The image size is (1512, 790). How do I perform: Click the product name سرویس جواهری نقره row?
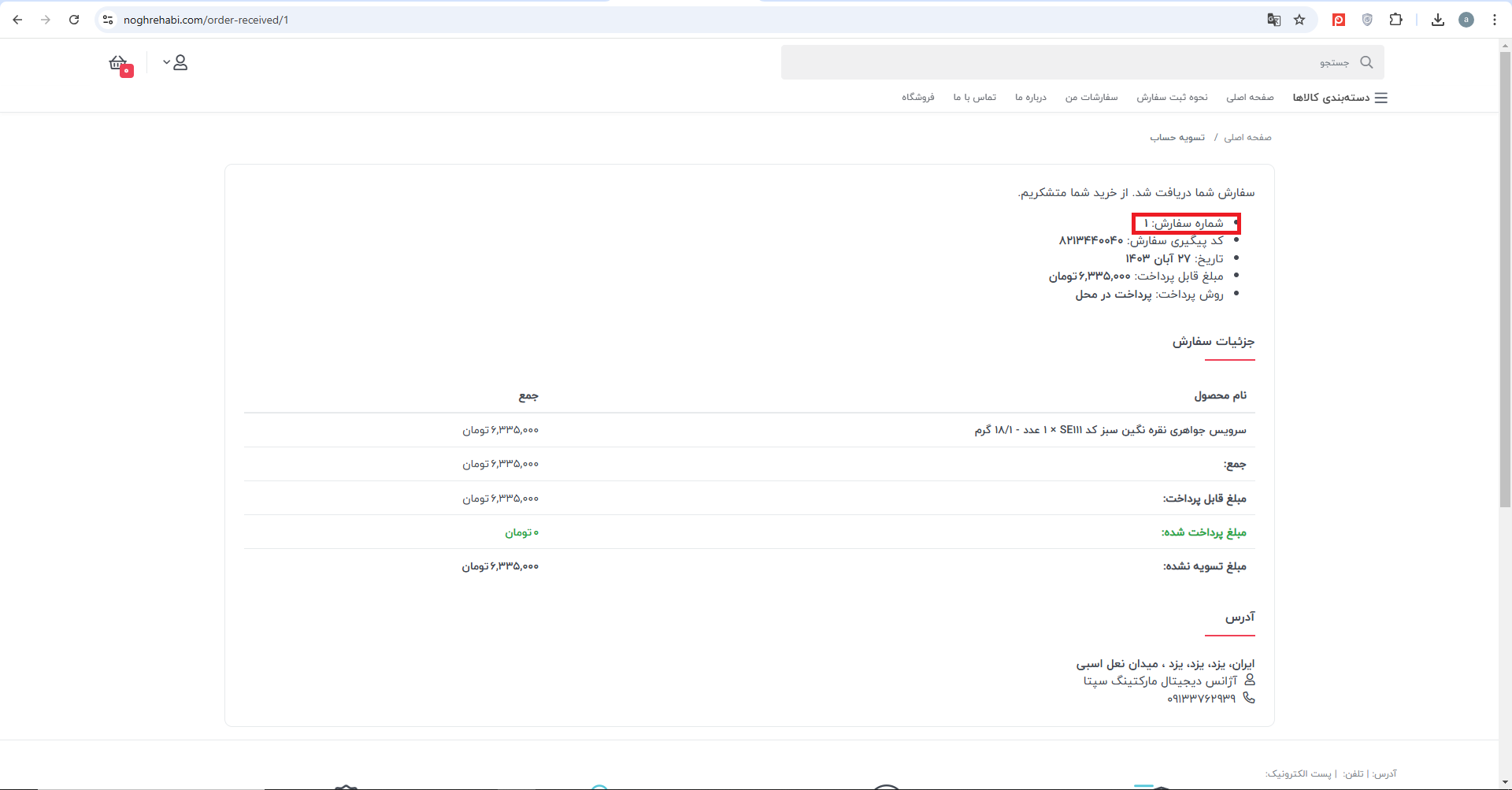coord(1110,430)
